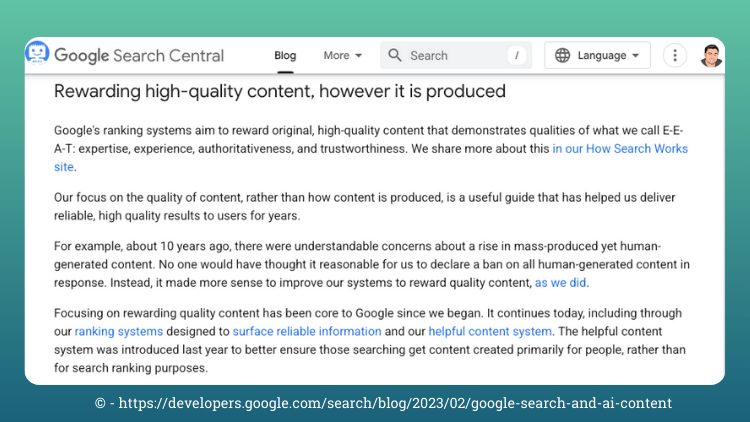The width and height of the screenshot is (750, 422).
Task: Click the Google Search Central title text
Action: (x=139, y=56)
